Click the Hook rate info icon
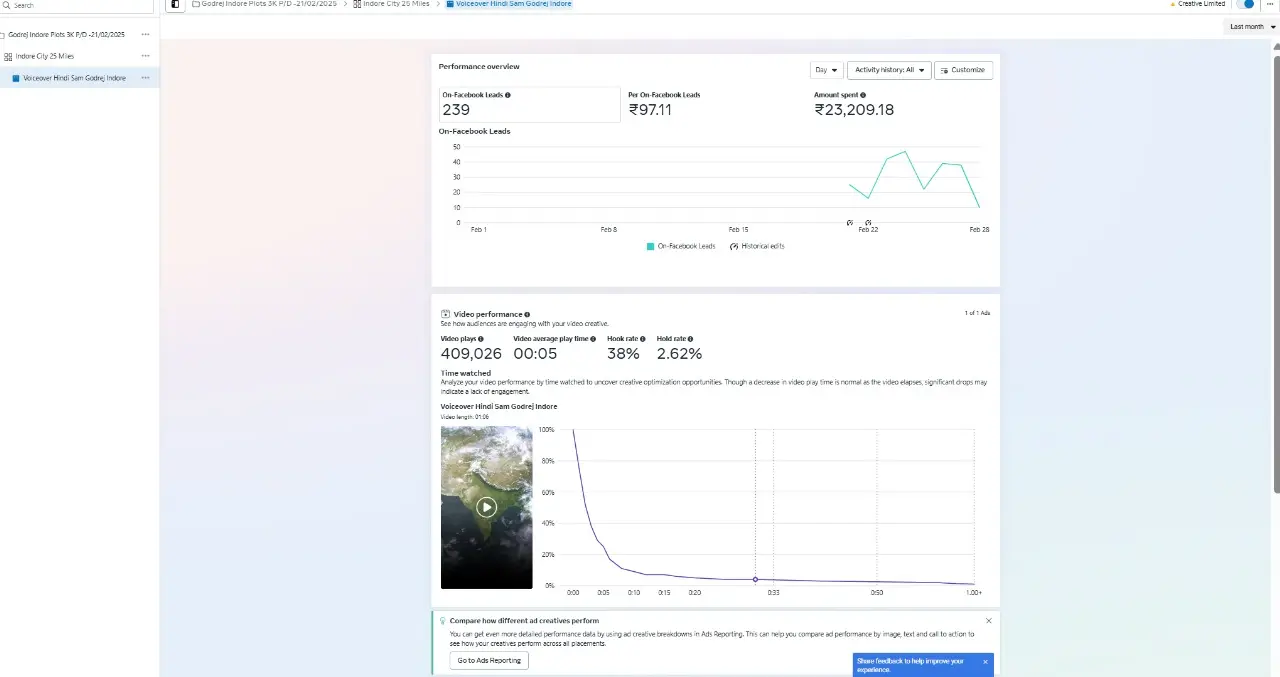 643,339
